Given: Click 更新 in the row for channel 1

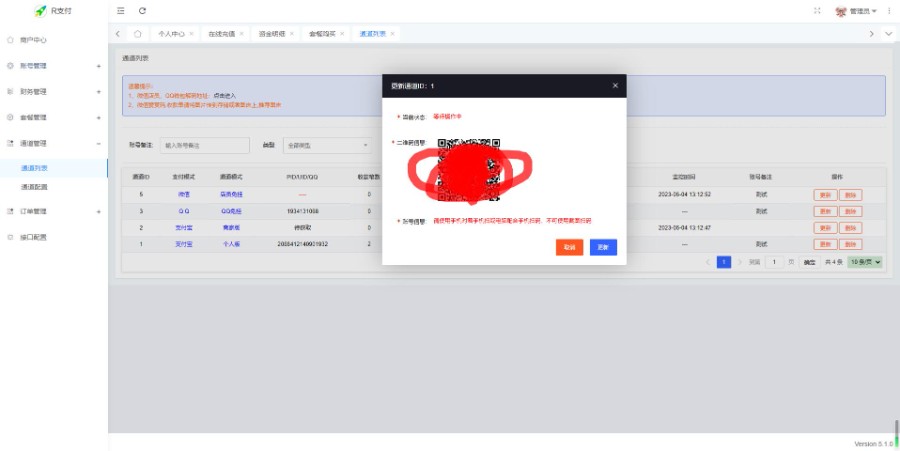Looking at the screenshot, I should [825, 244].
